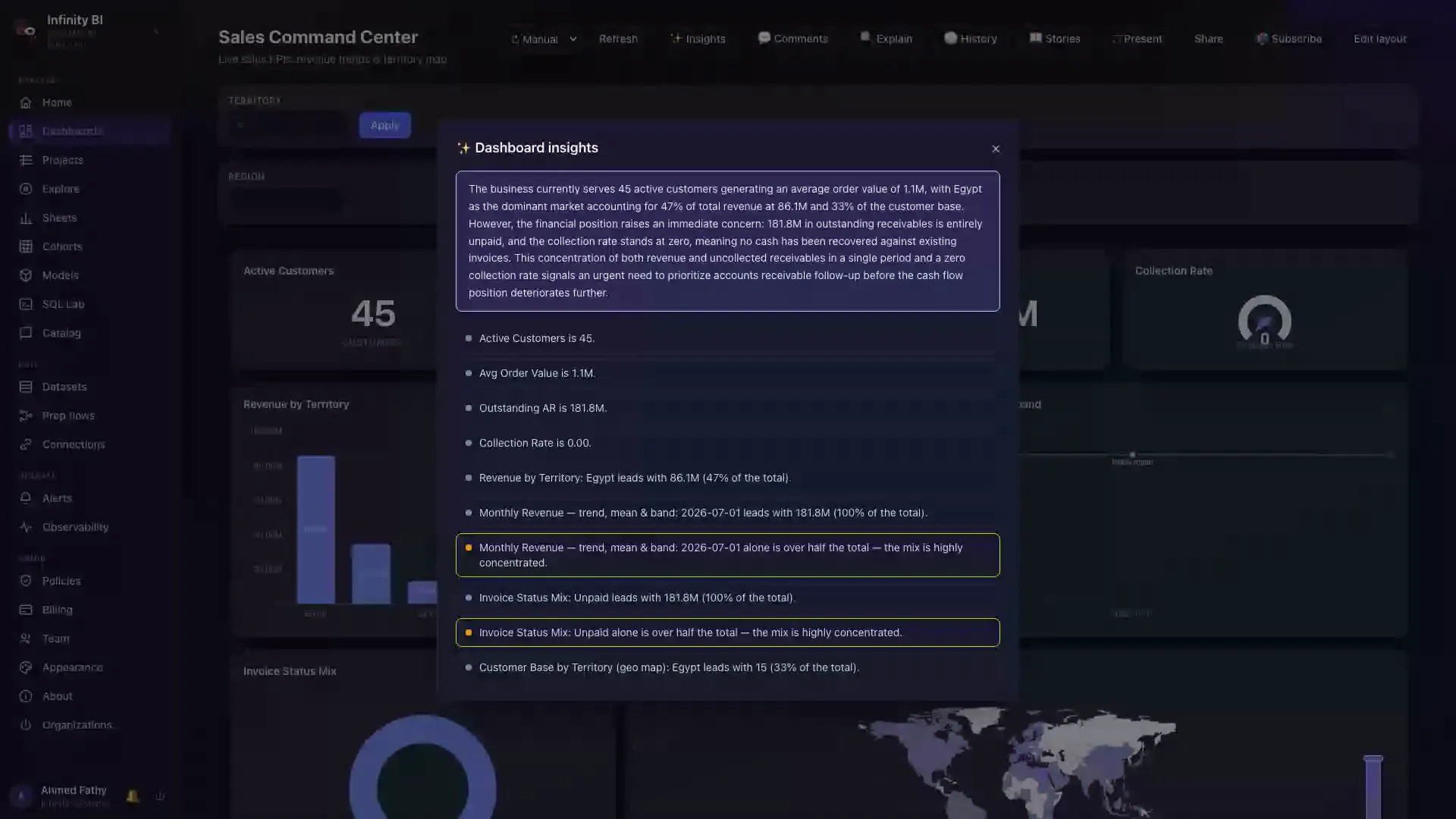This screenshot has height=819, width=1456.
Task: Click the Invoice Status Mix donut chart
Action: pyautogui.click(x=422, y=767)
